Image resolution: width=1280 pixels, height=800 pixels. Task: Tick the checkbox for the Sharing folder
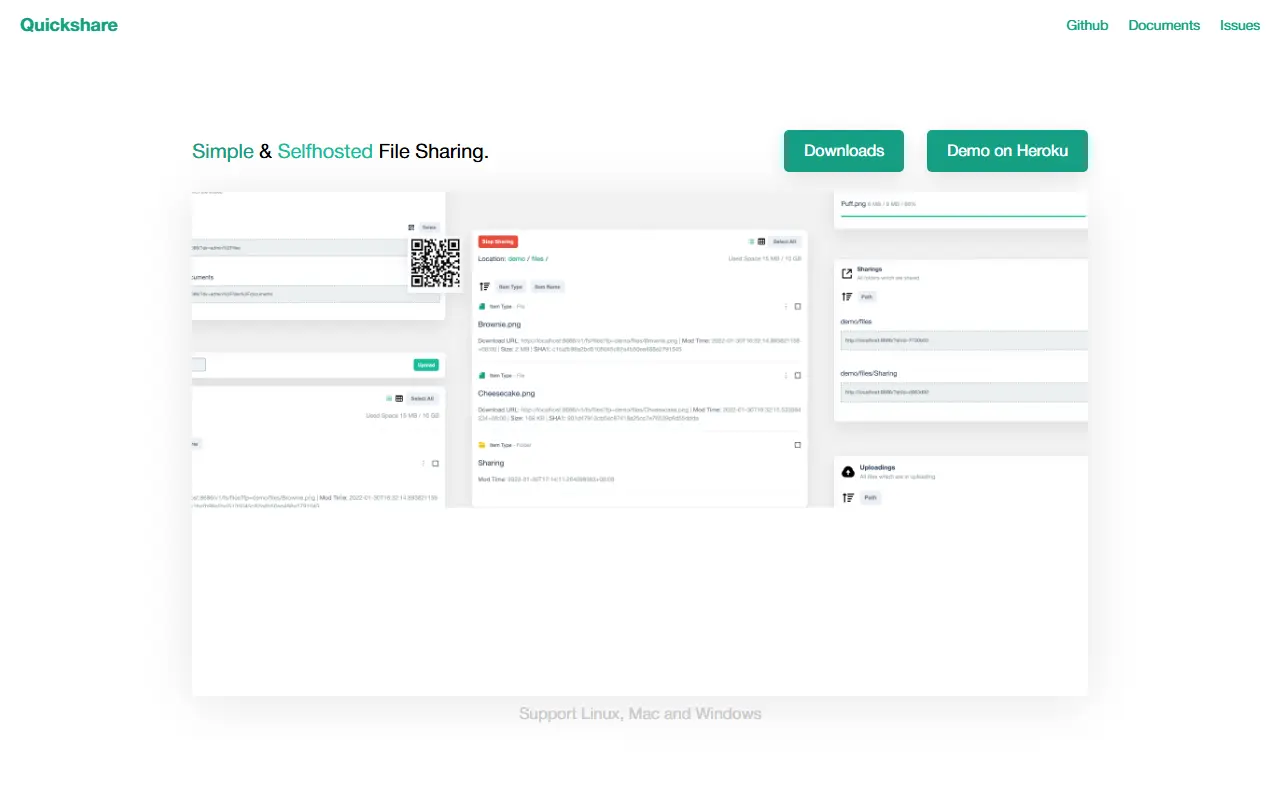point(798,445)
